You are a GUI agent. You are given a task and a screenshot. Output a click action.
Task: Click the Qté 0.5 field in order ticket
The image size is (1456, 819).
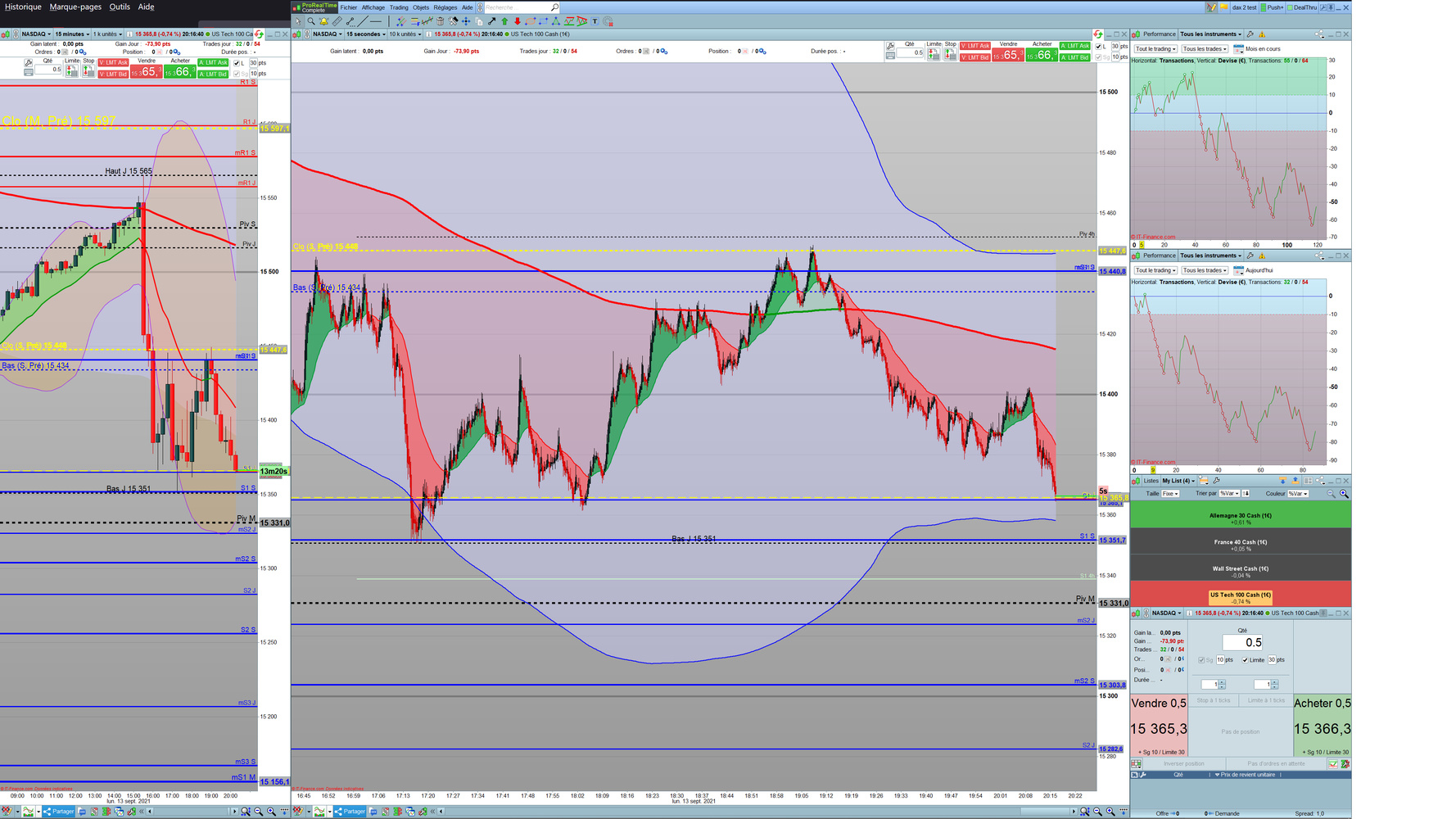pyautogui.click(x=1242, y=643)
